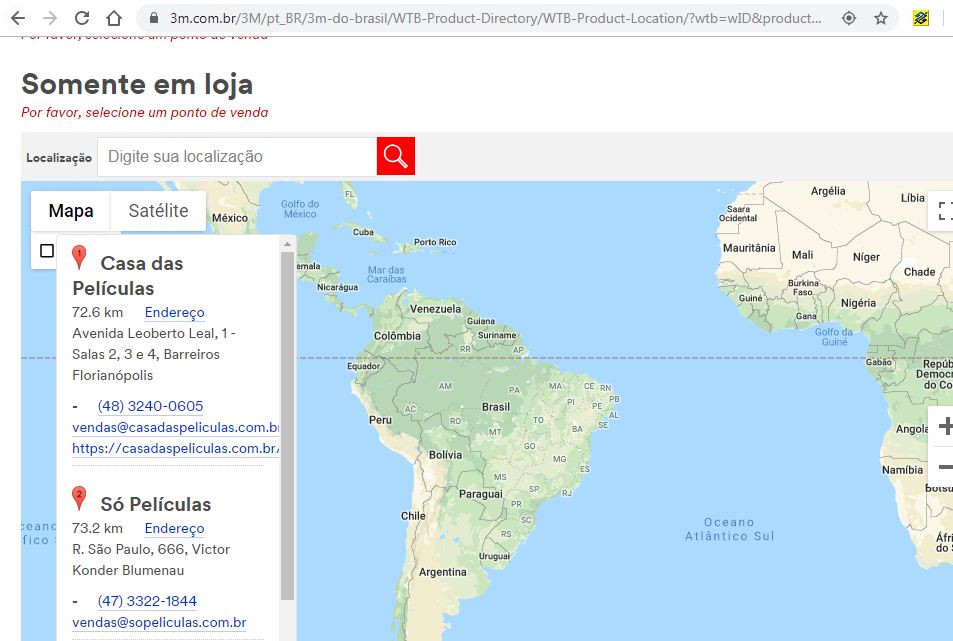Bookmark this page with star icon
953x641 pixels.
click(880, 18)
